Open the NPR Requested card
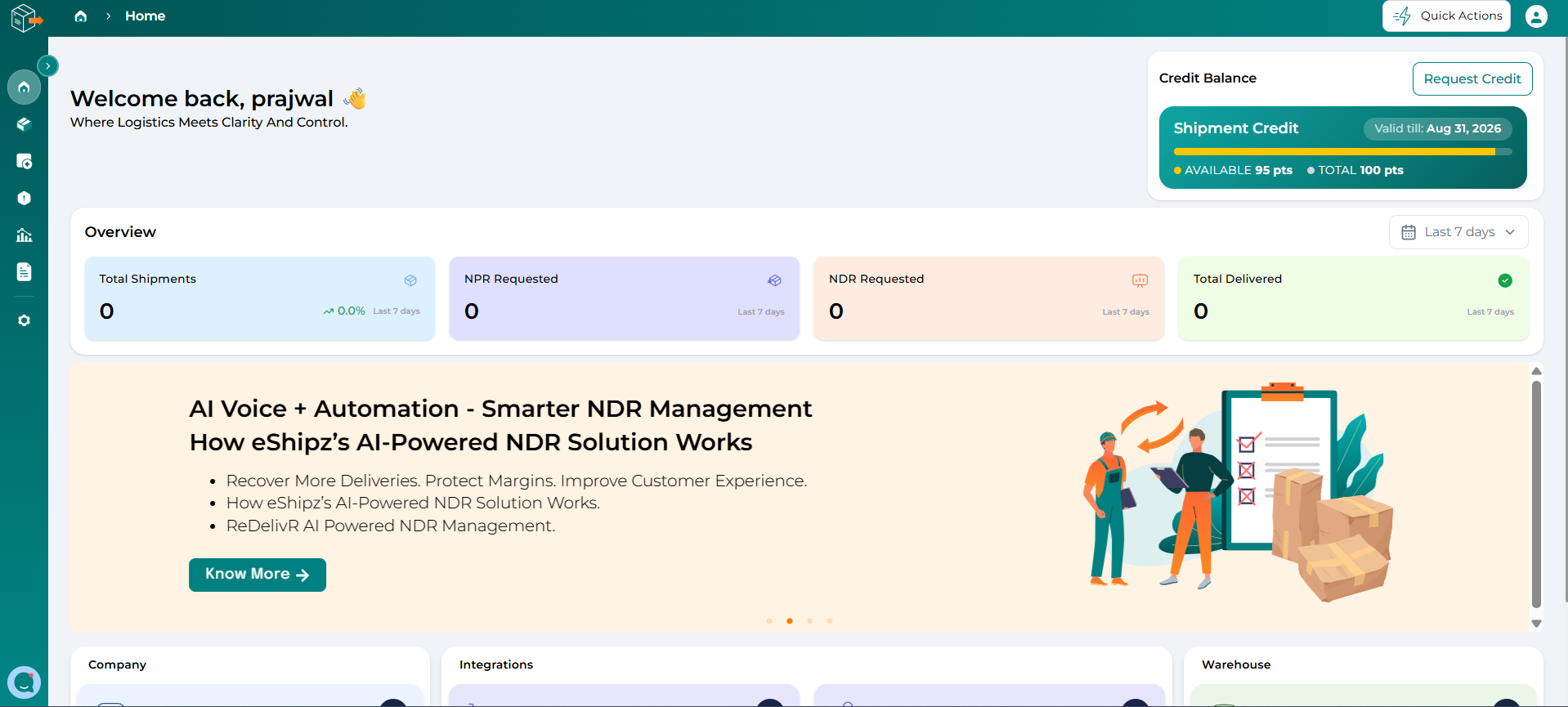Image resolution: width=1568 pixels, height=707 pixels. pos(625,298)
